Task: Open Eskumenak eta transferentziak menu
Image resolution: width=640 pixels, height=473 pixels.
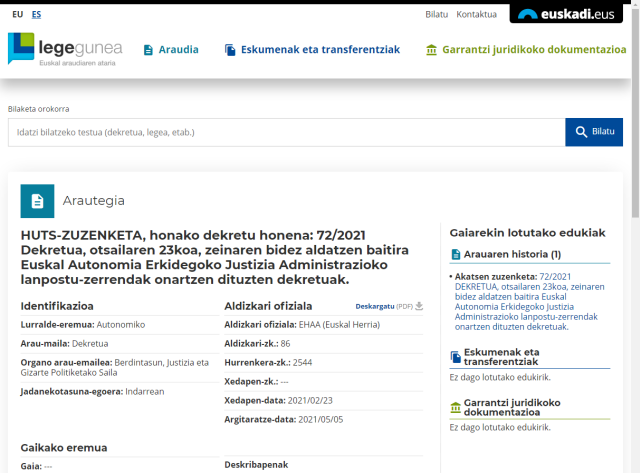Action: coord(312,50)
